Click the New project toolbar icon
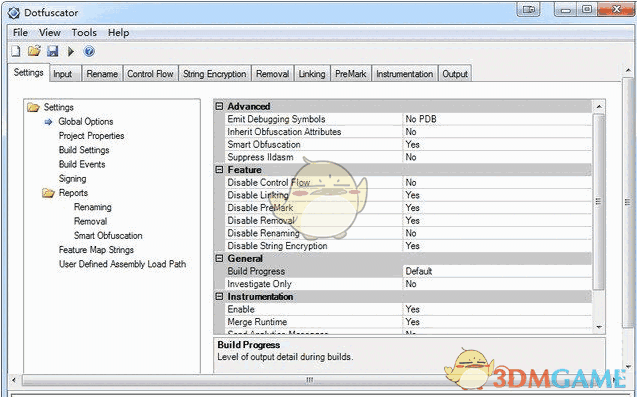This screenshot has height=397, width=637. coord(15,51)
